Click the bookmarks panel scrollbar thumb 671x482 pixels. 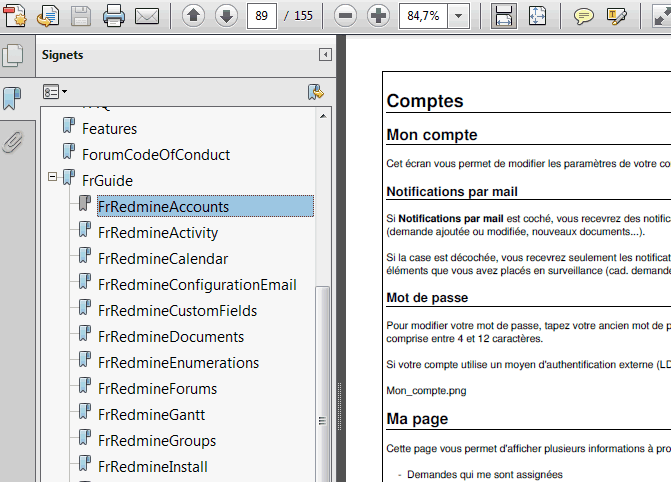[x=323, y=384]
